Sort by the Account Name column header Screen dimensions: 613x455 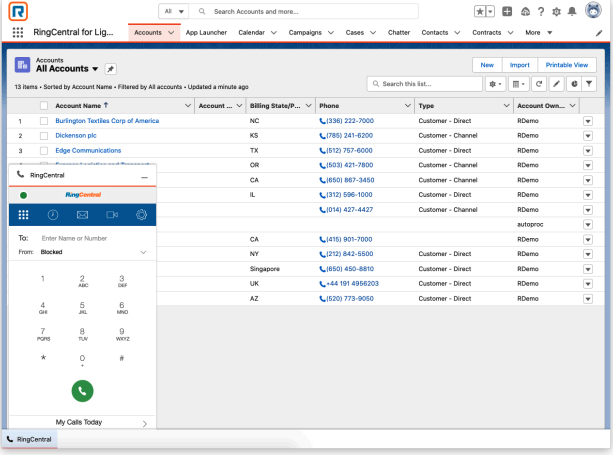[x=78, y=106]
